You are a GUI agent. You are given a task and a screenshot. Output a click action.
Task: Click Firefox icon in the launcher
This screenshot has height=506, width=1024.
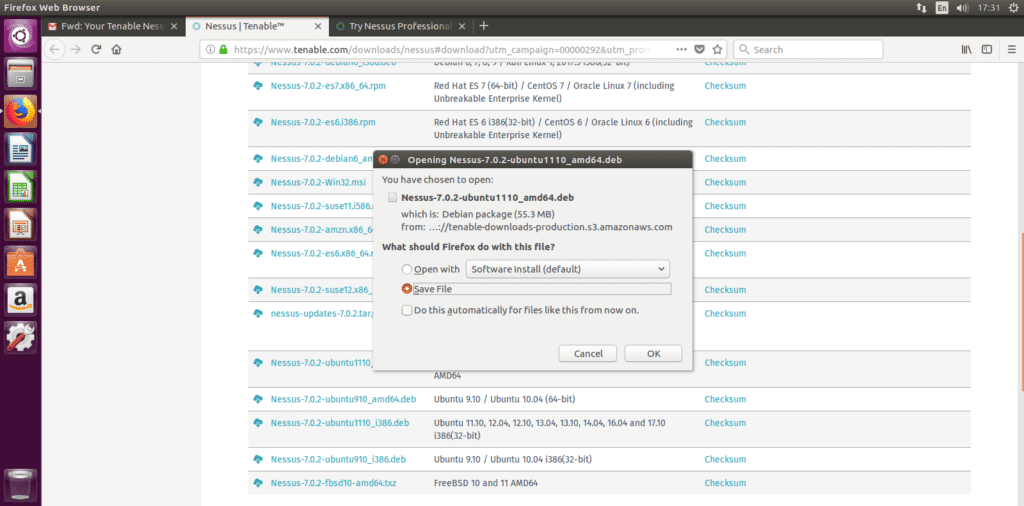pos(21,111)
